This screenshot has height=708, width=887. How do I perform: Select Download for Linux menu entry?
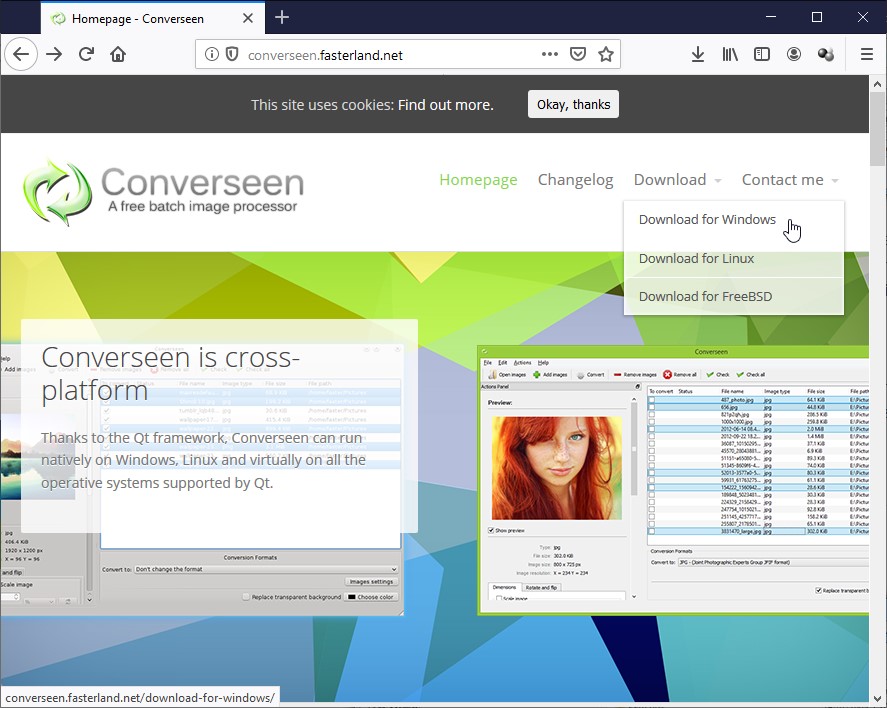click(x=696, y=258)
